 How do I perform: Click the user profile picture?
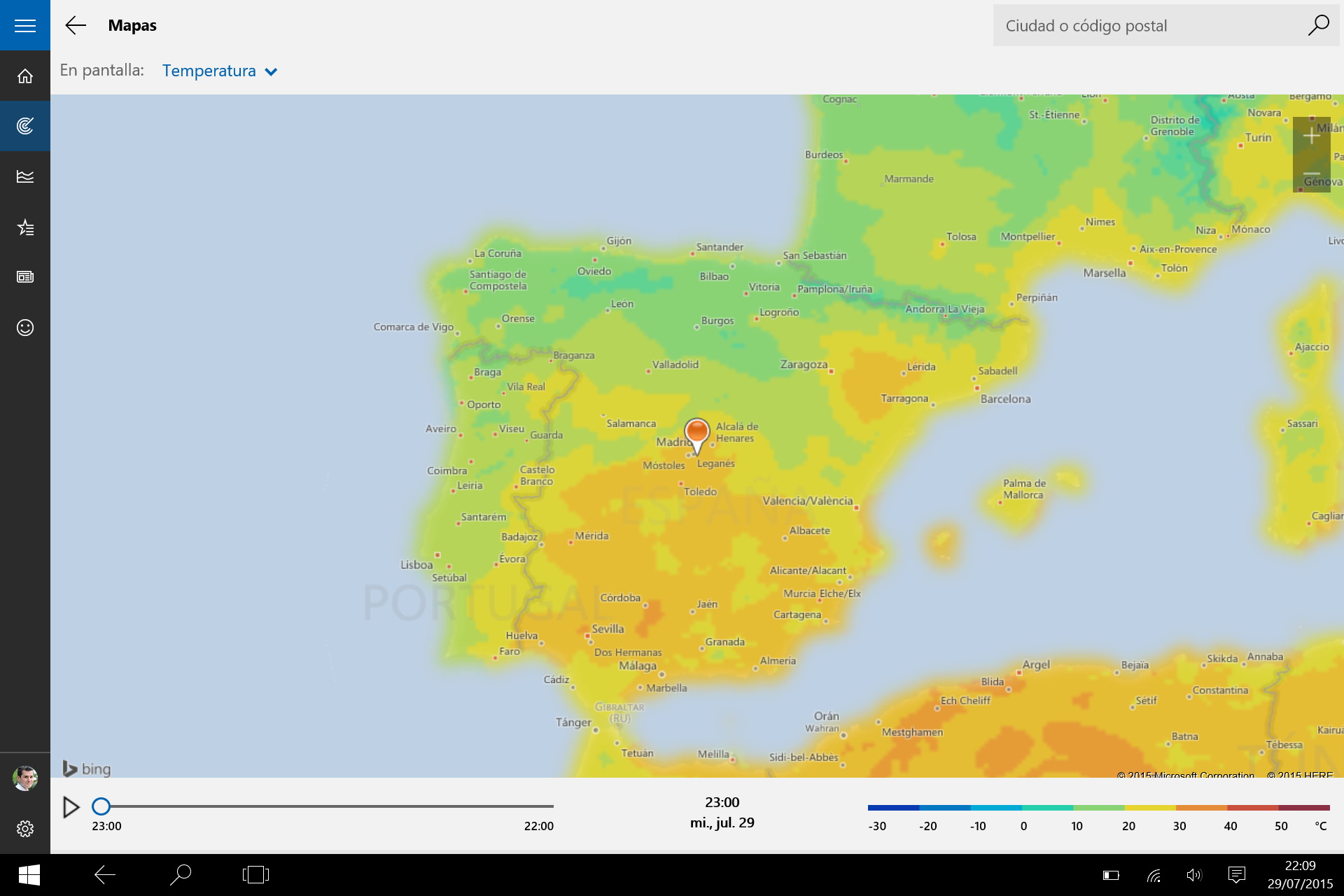pos(25,778)
